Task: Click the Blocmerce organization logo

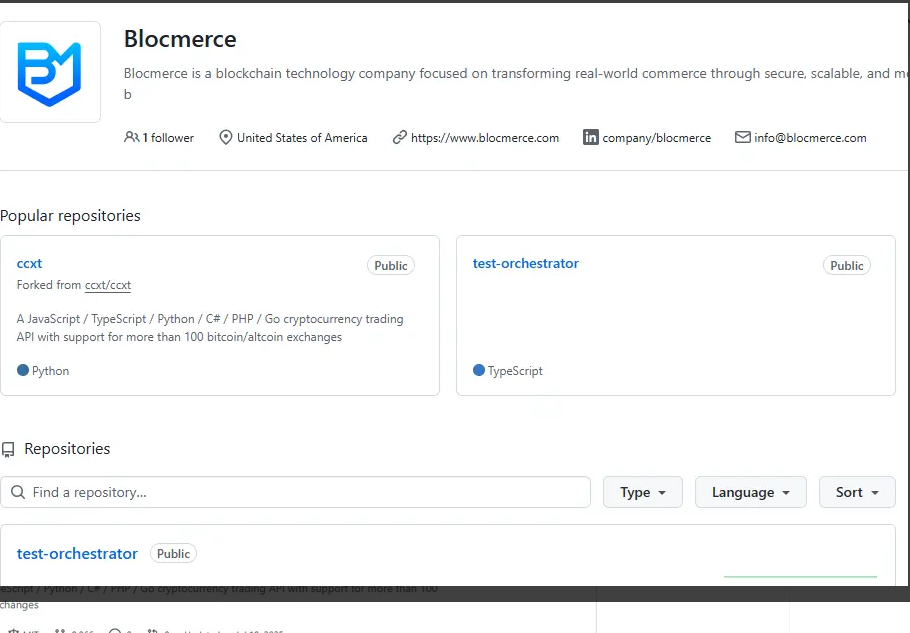Action: (x=49, y=72)
